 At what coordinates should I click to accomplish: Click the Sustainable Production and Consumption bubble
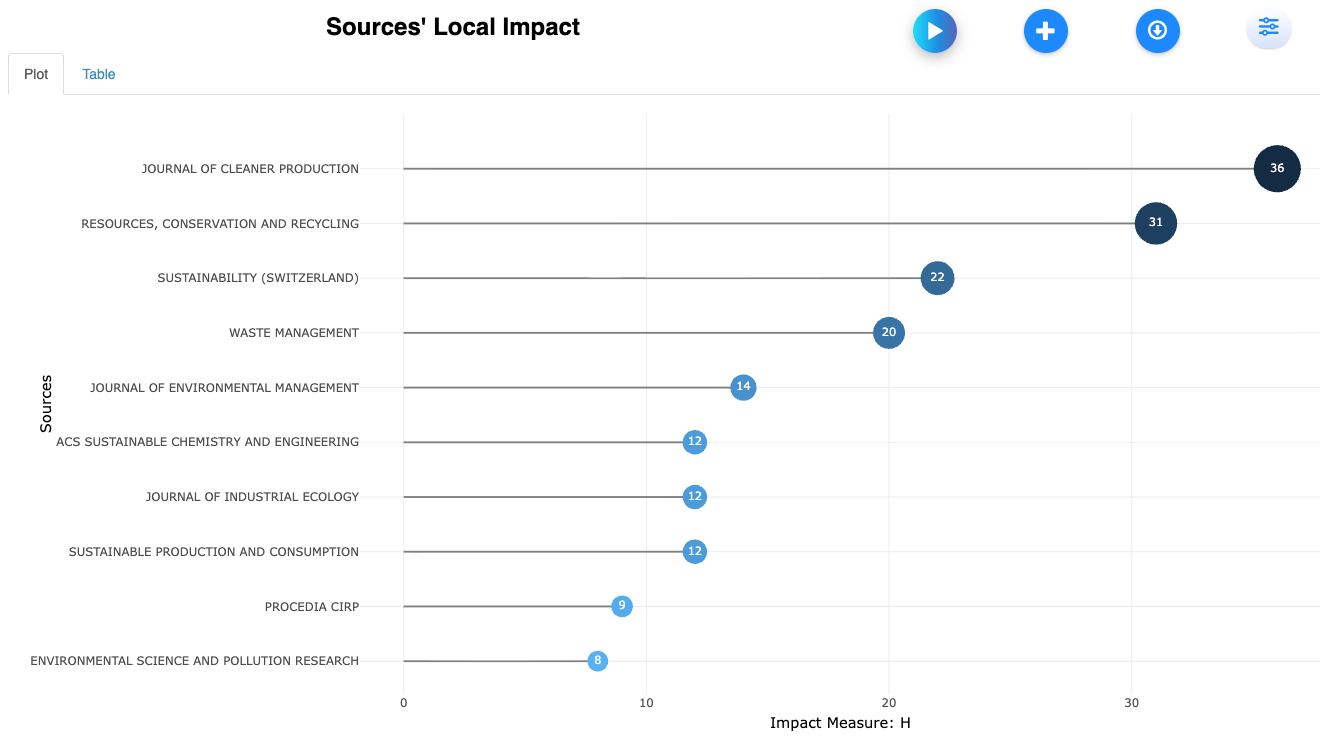[695, 551]
